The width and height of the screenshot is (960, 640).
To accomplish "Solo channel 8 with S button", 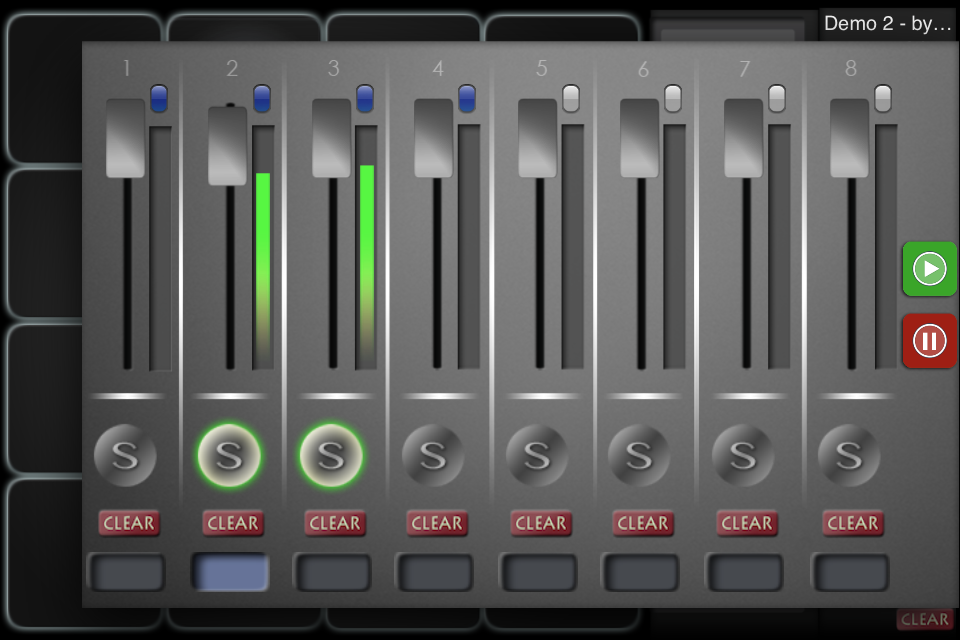I will point(849,456).
